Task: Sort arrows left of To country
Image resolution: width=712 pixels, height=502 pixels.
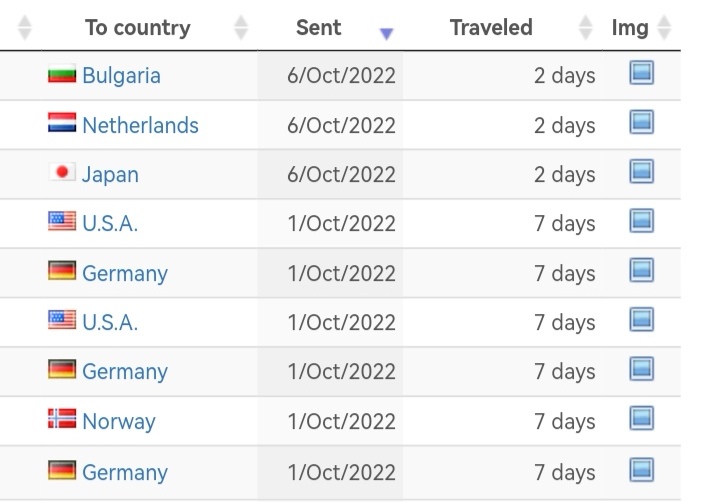Action: click(x=25, y=28)
